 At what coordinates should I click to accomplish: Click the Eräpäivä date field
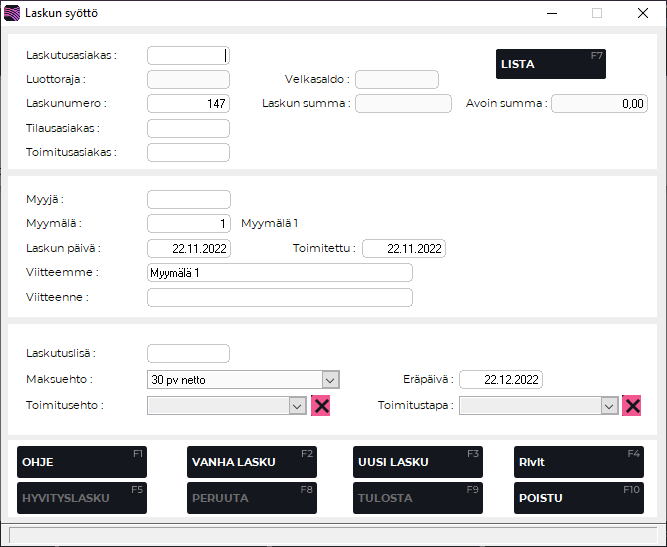coord(501,380)
